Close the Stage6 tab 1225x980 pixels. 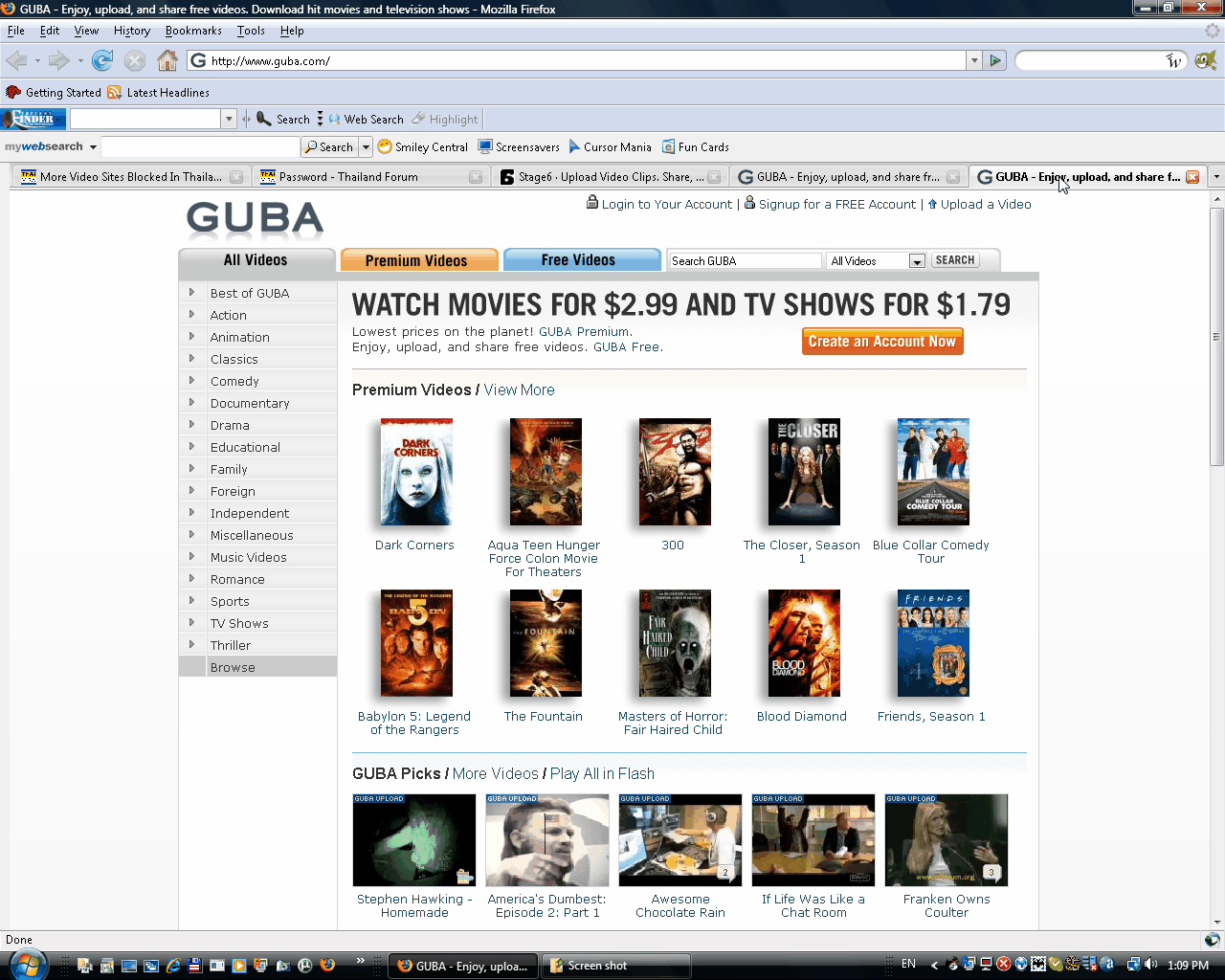(714, 177)
